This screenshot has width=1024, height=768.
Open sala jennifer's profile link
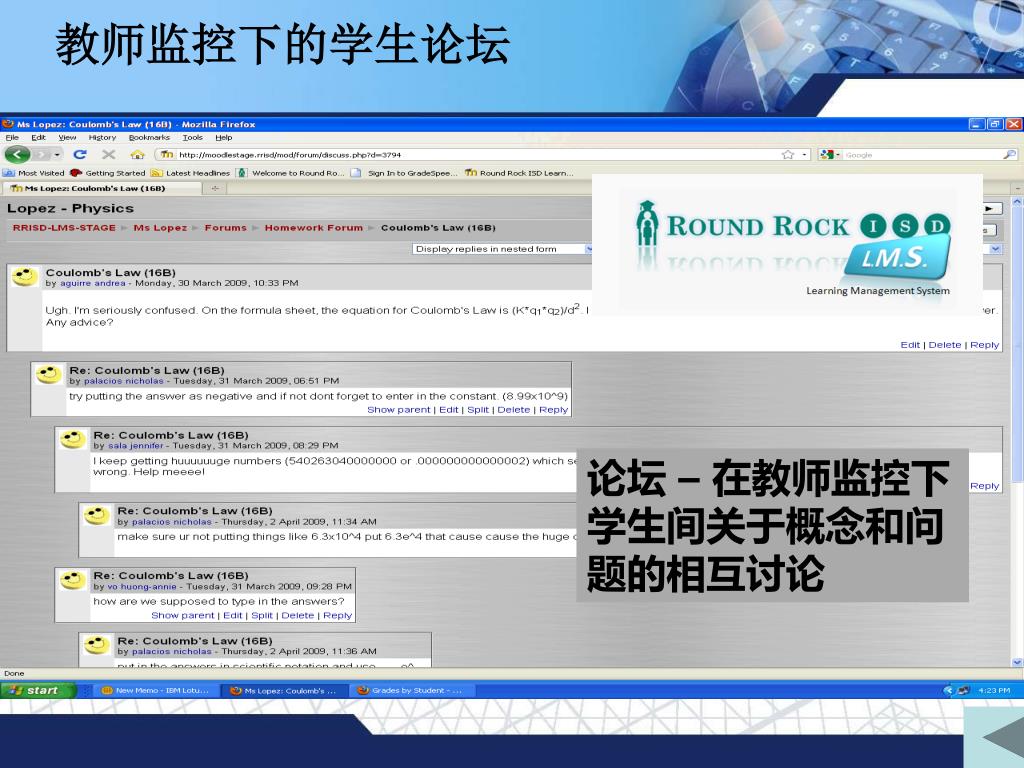[x=136, y=446]
